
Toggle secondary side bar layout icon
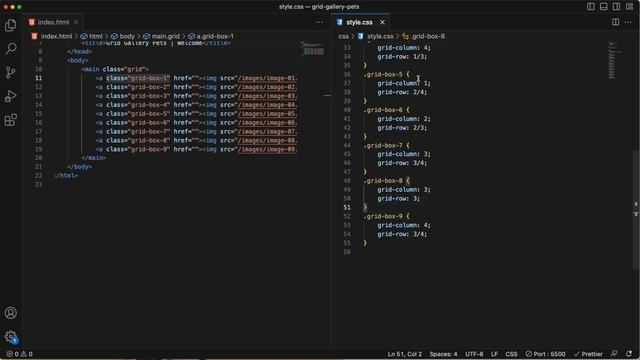pos(616,7)
